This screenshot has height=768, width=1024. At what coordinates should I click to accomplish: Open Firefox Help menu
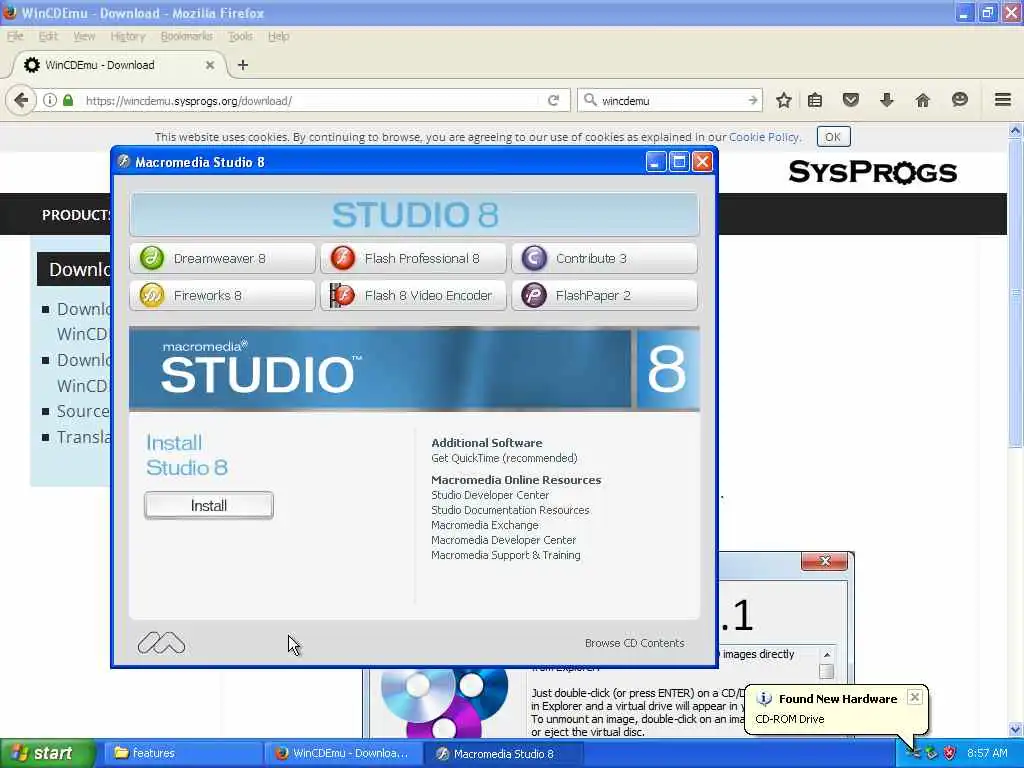click(279, 37)
